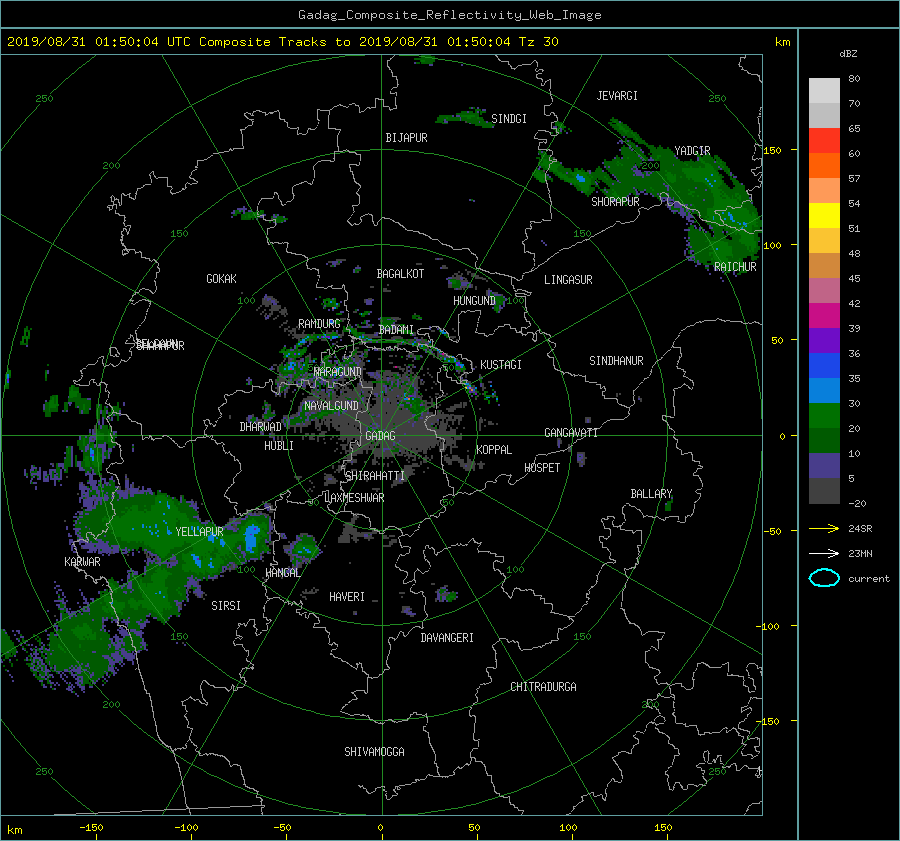This screenshot has width=900, height=841.
Task: Click the HOSPET city label
Action: click(x=542, y=468)
